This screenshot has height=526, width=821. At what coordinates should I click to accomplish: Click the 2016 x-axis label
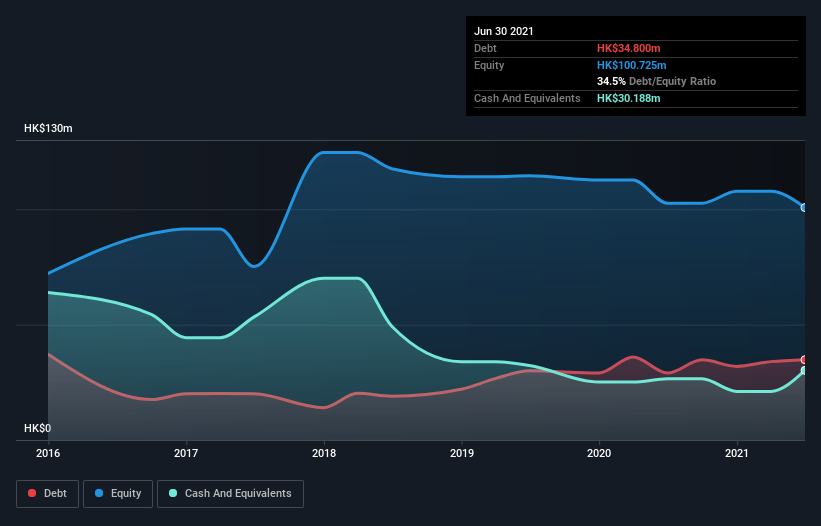click(48, 453)
